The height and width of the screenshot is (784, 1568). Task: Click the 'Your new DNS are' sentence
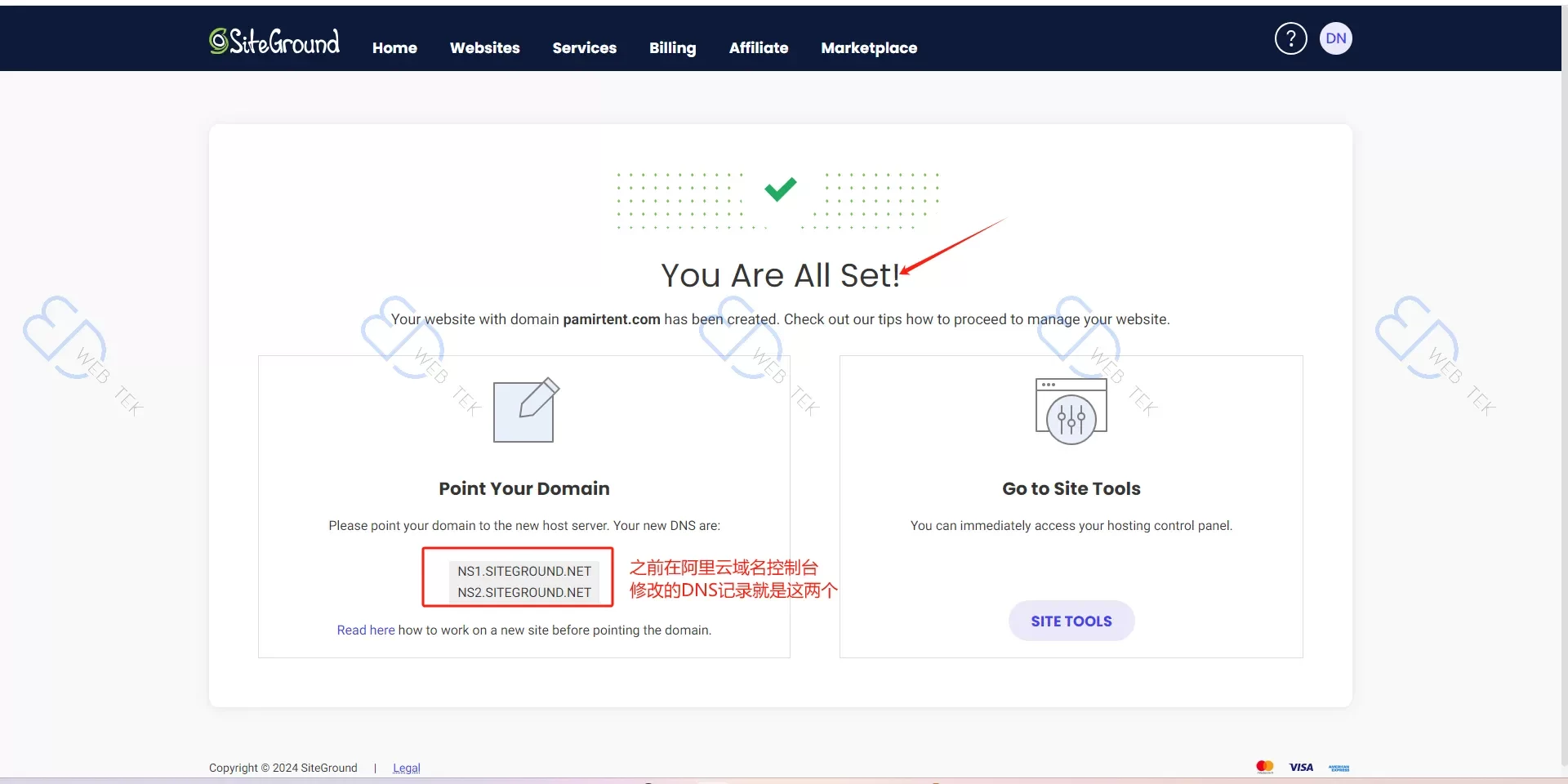pyautogui.click(x=667, y=525)
